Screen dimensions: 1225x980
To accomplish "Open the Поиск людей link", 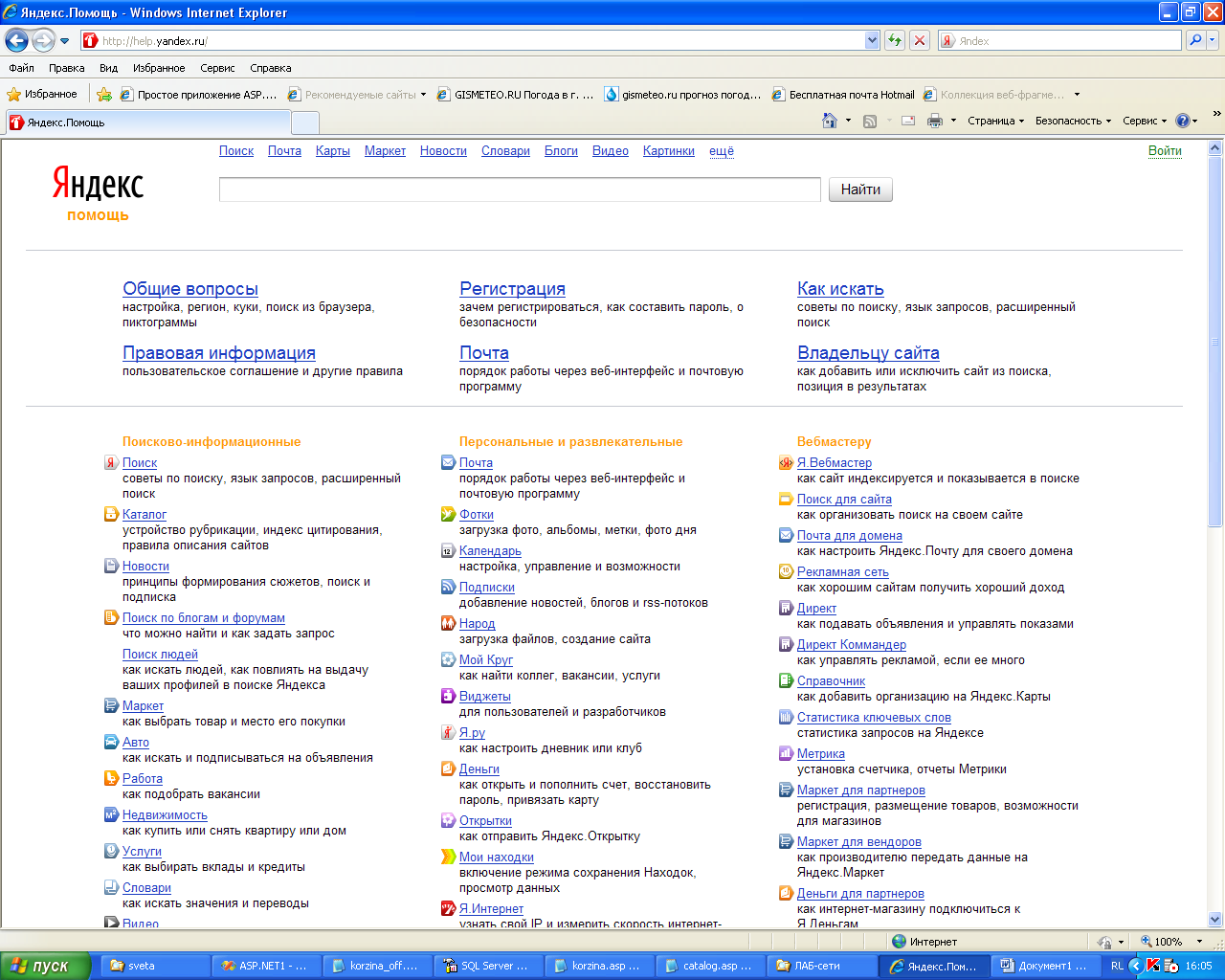I will pyautogui.click(x=160, y=654).
